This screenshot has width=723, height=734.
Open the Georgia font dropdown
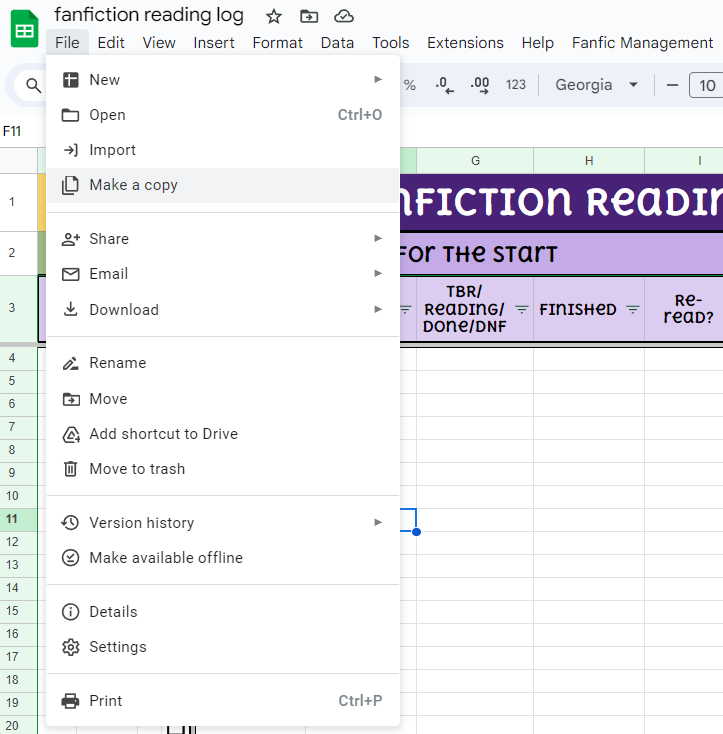pos(597,85)
